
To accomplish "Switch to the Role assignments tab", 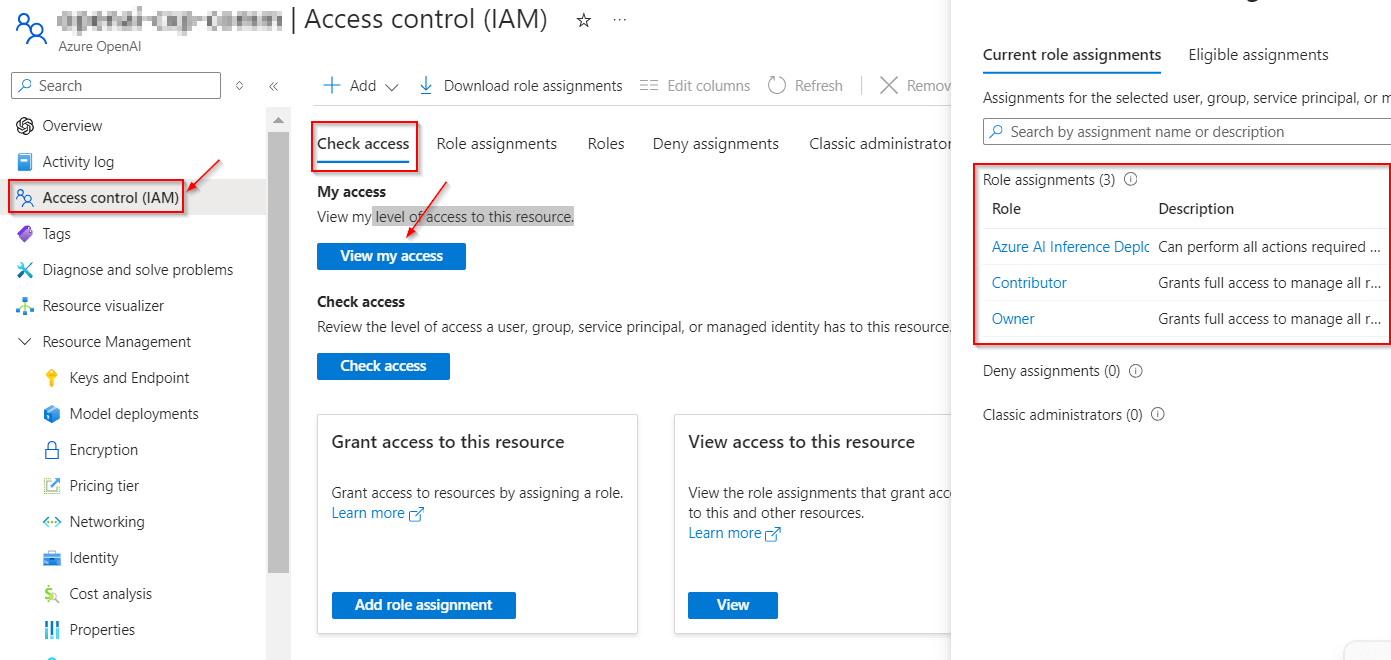I will (x=497, y=144).
